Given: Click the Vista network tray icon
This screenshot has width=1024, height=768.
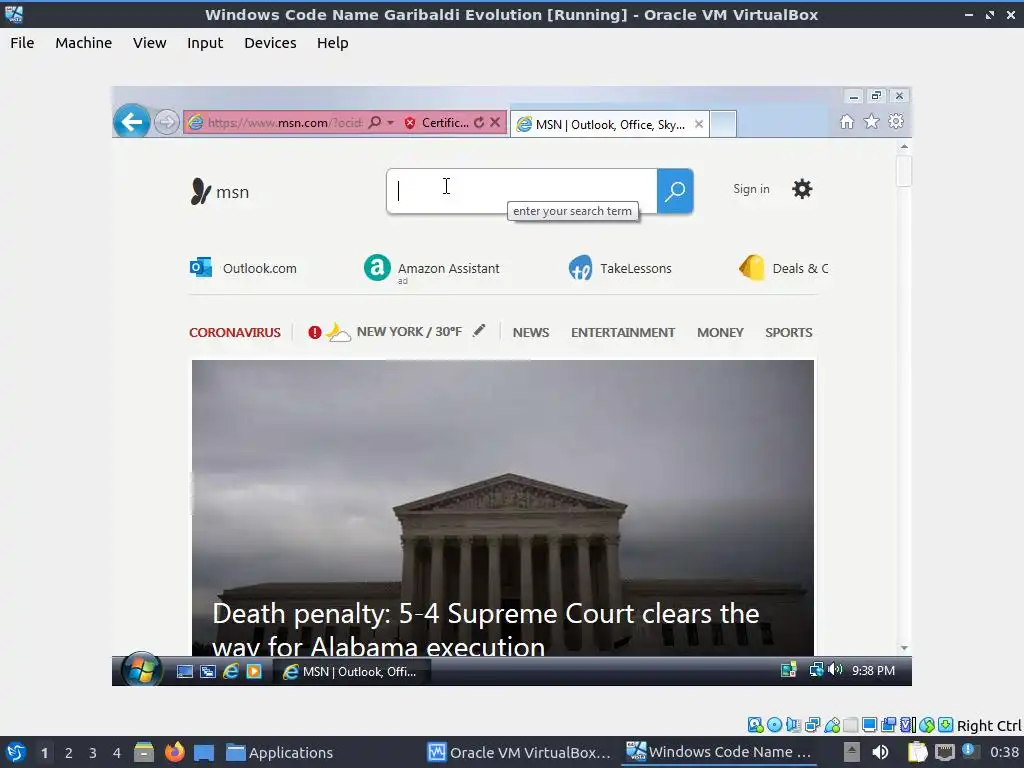Looking at the screenshot, I should click(816, 670).
